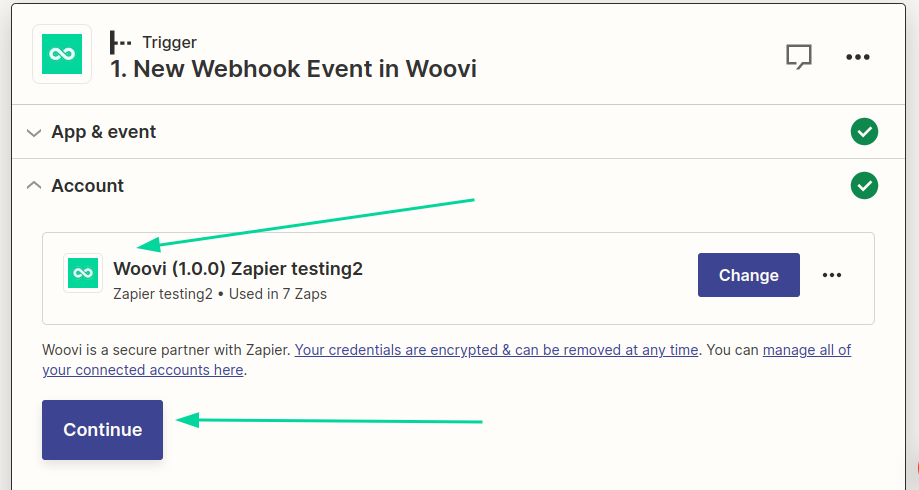Open the step's three-dot options menu
This screenshot has height=490, width=919.
coord(858,57)
